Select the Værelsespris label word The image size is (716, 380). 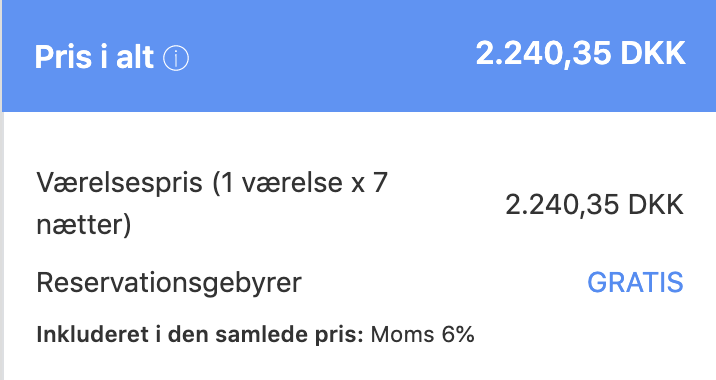click(119, 184)
